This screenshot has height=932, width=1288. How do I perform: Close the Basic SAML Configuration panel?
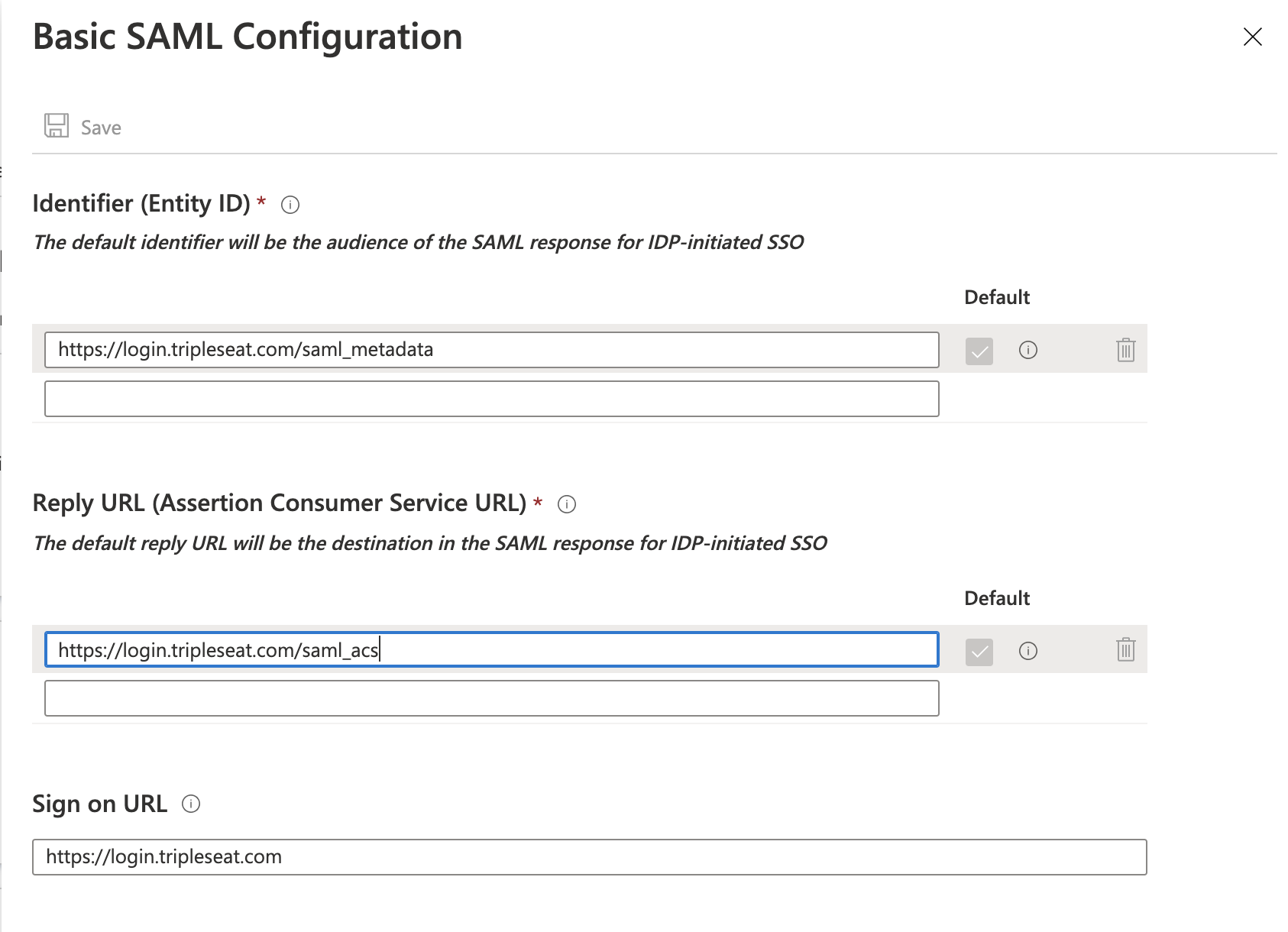click(x=1253, y=37)
